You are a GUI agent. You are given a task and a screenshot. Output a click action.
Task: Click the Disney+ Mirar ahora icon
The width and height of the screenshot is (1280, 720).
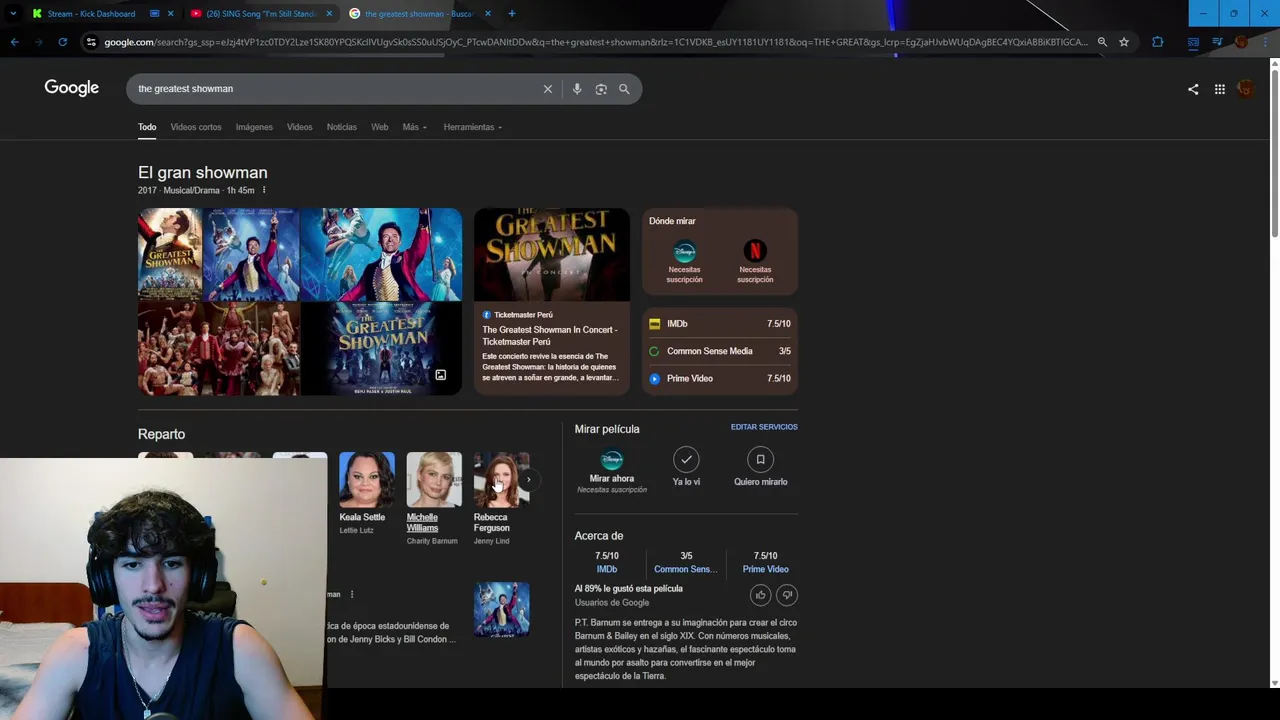(x=612, y=460)
